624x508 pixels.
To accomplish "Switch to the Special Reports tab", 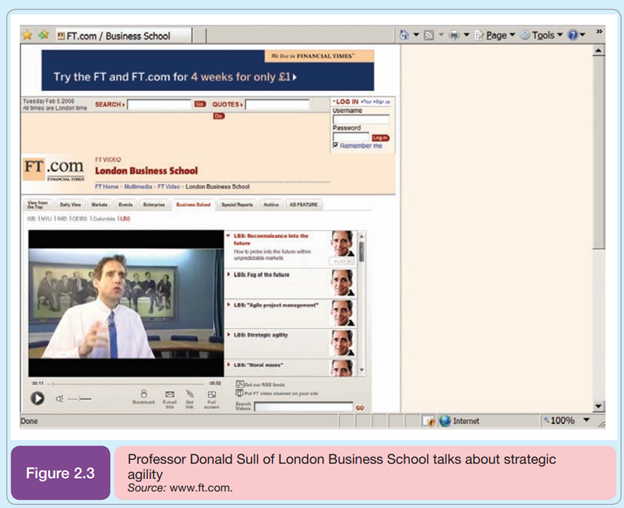I will (x=237, y=204).
